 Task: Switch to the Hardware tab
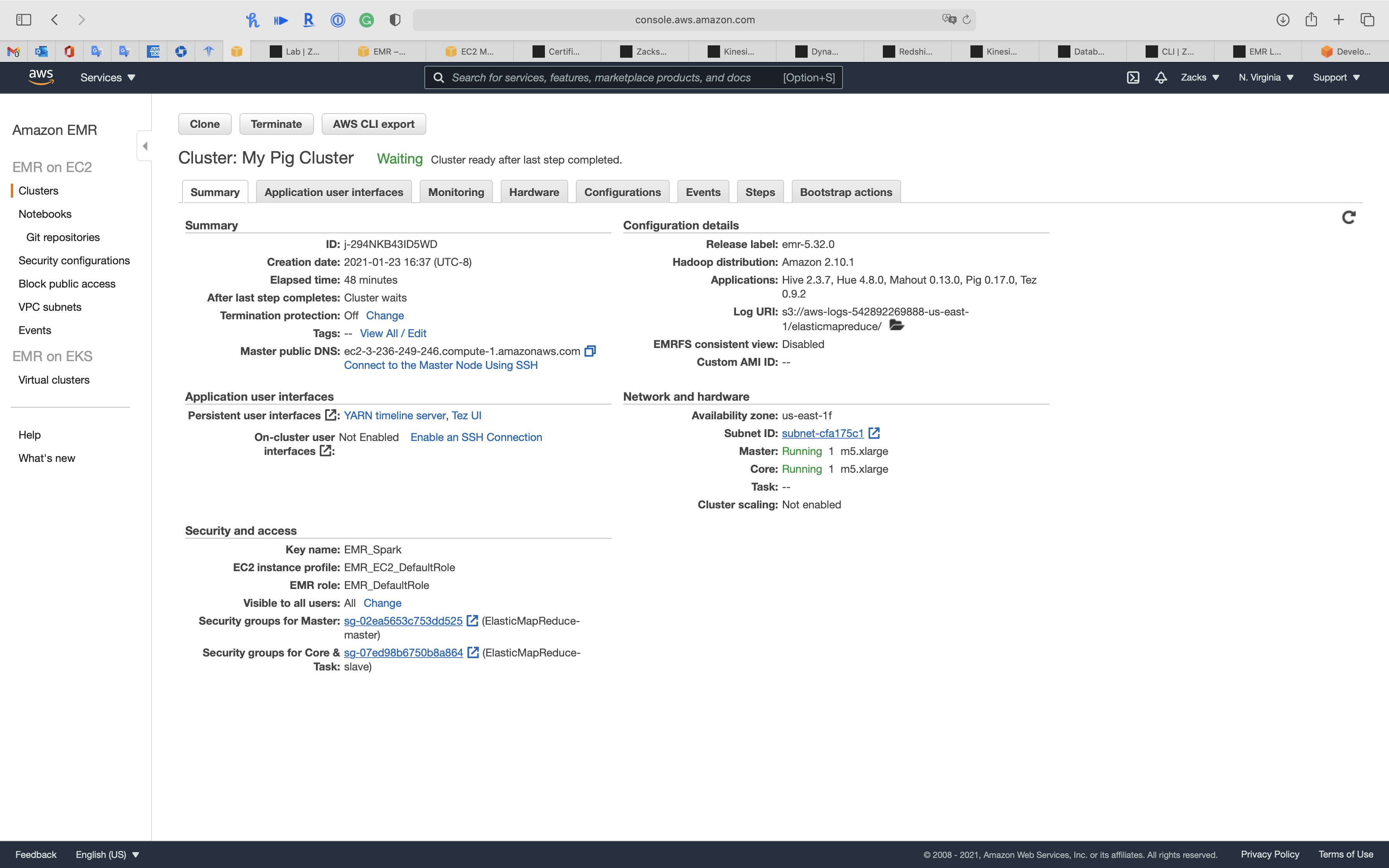(x=534, y=192)
